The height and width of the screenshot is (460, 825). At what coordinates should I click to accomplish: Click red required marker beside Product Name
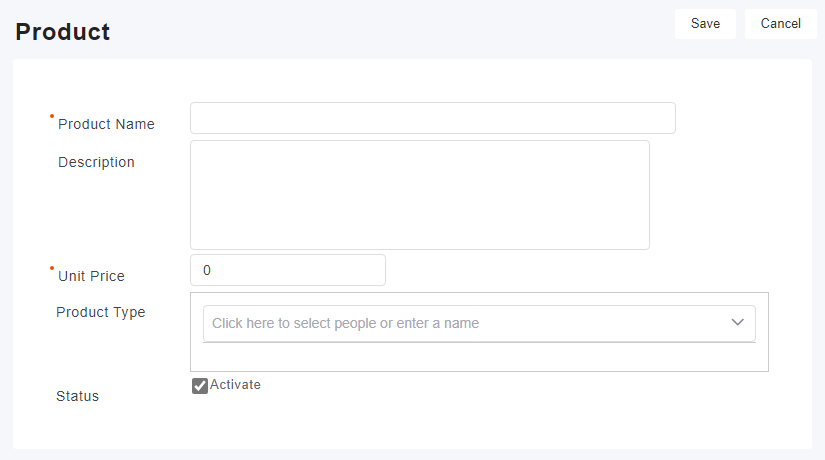coord(52,116)
